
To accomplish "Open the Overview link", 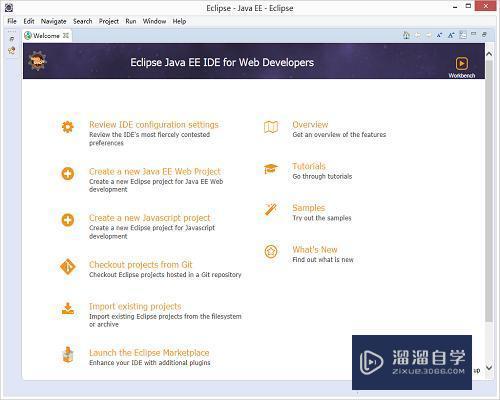I will tap(310, 124).
